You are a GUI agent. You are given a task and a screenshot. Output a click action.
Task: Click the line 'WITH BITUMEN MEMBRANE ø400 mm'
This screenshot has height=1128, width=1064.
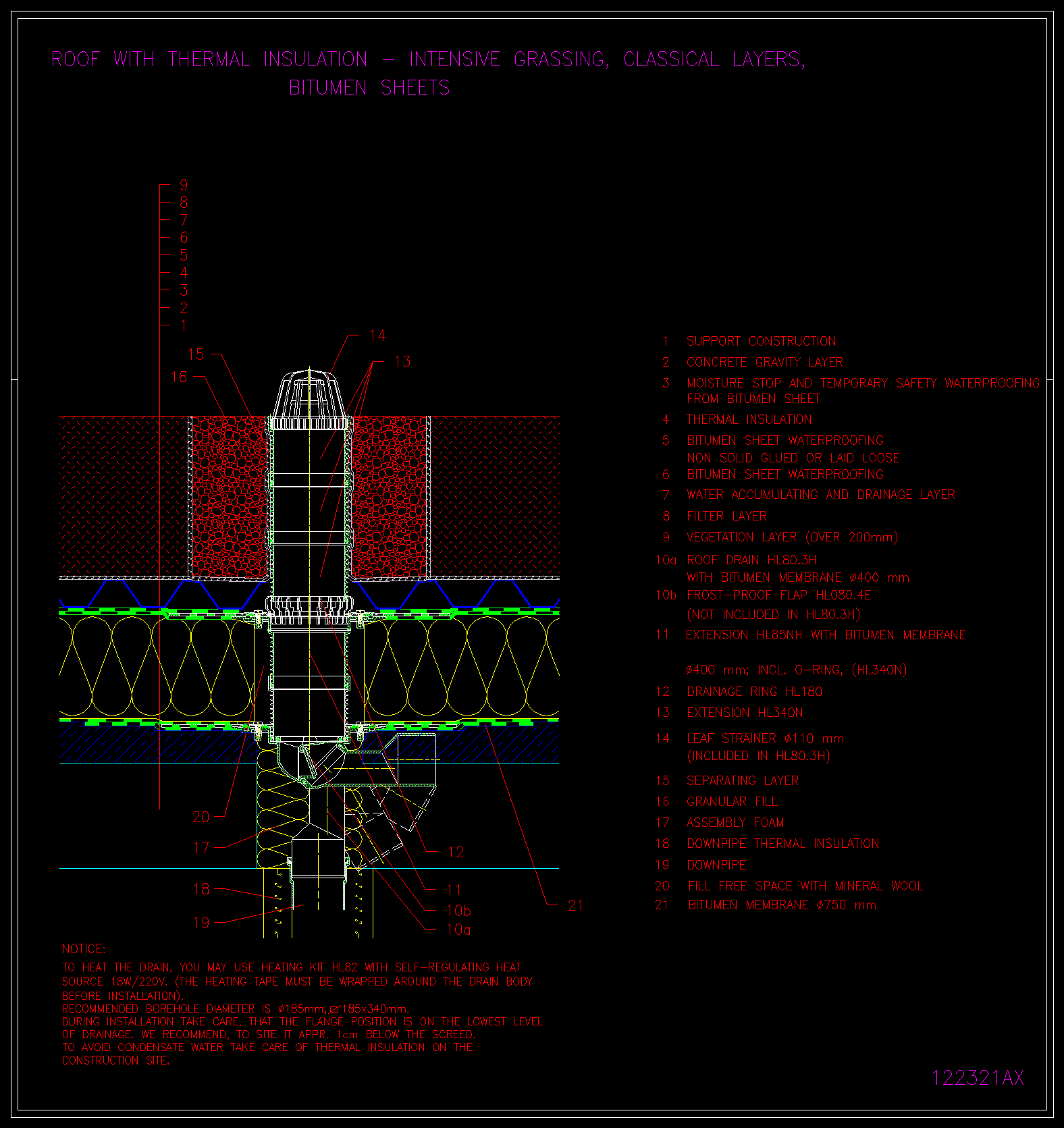click(798, 577)
